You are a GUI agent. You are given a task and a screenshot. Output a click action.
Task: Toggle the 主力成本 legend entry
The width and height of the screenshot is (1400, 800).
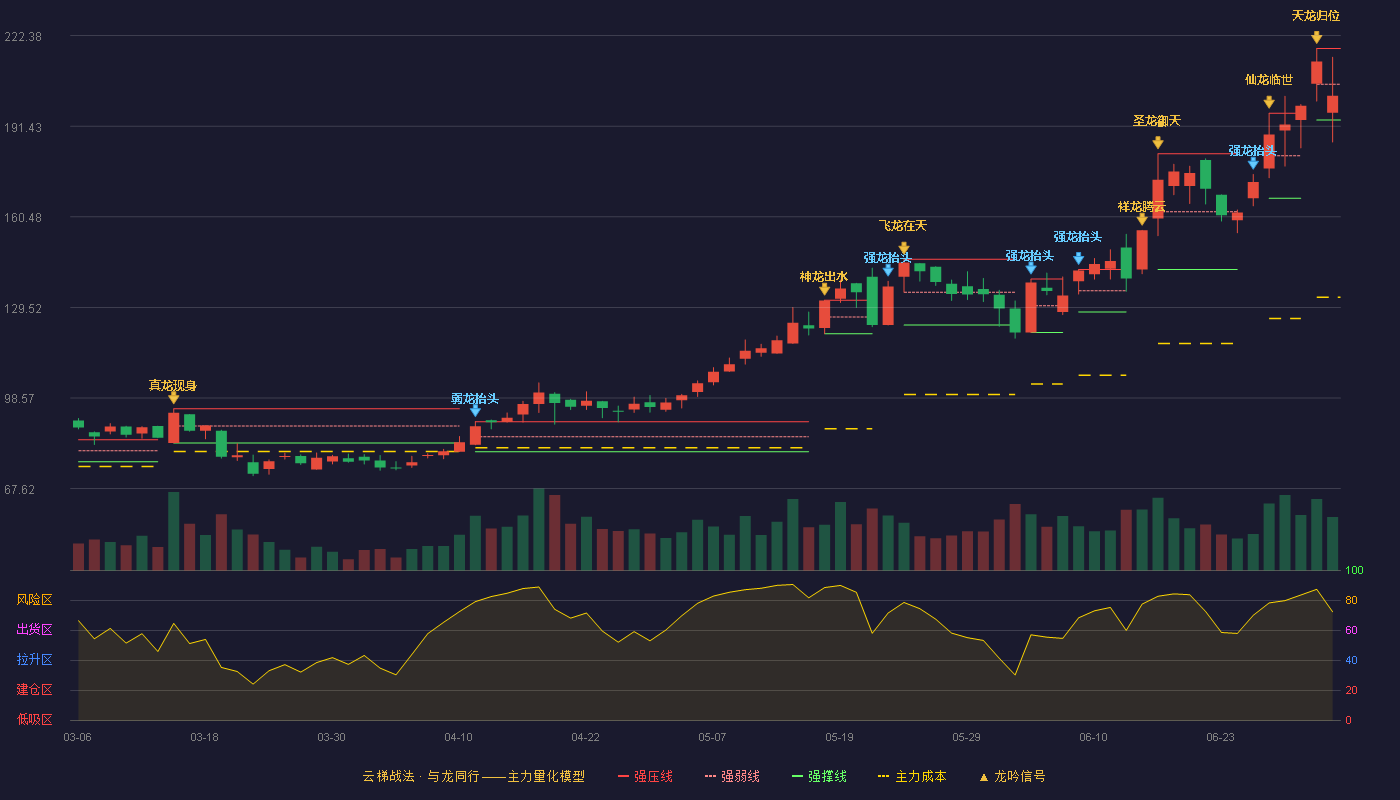pyautogui.click(x=912, y=776)
